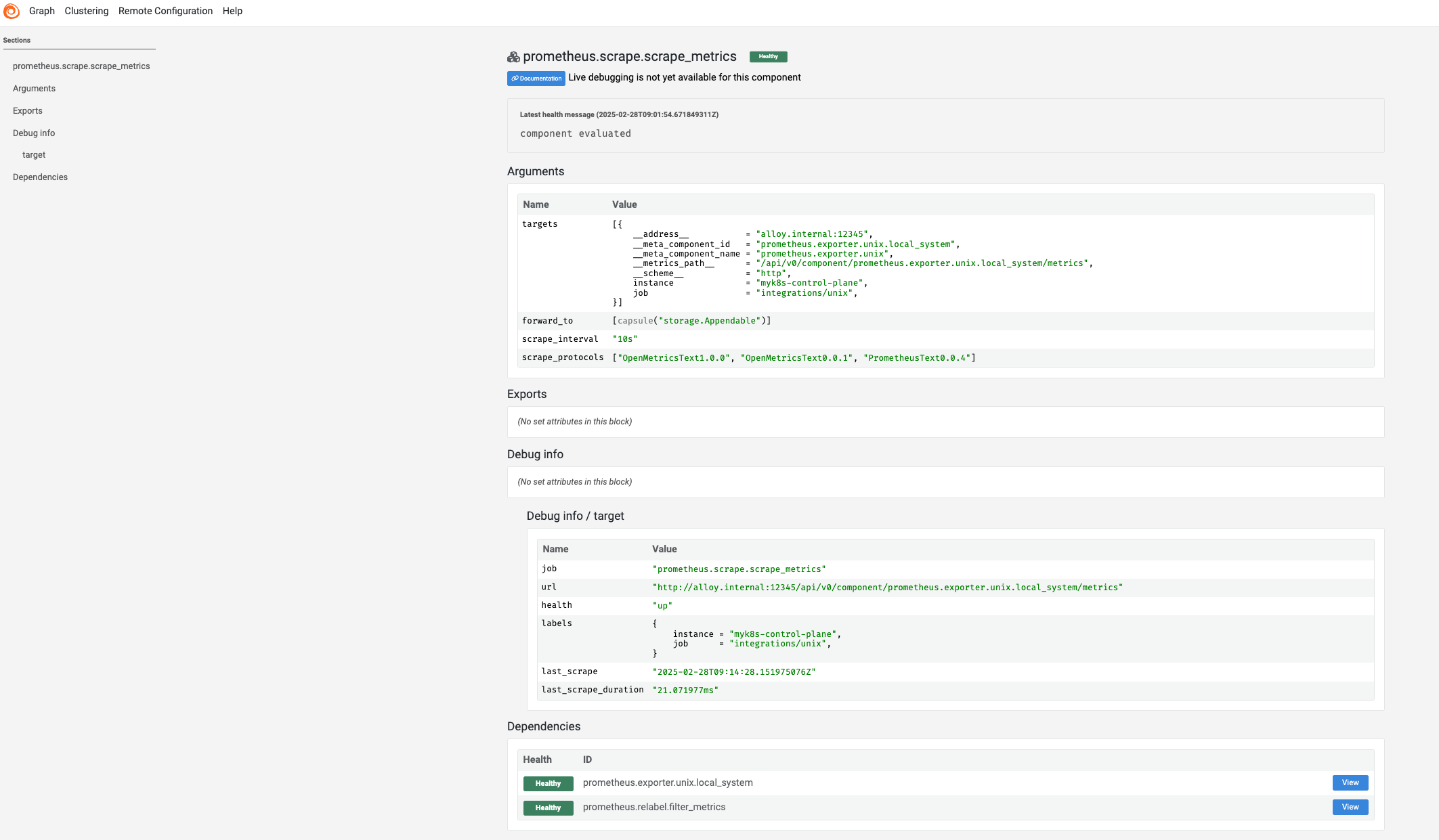Jump to Exports section in sidebar
The image size is (1439, 840).
[x=28, y=111]
